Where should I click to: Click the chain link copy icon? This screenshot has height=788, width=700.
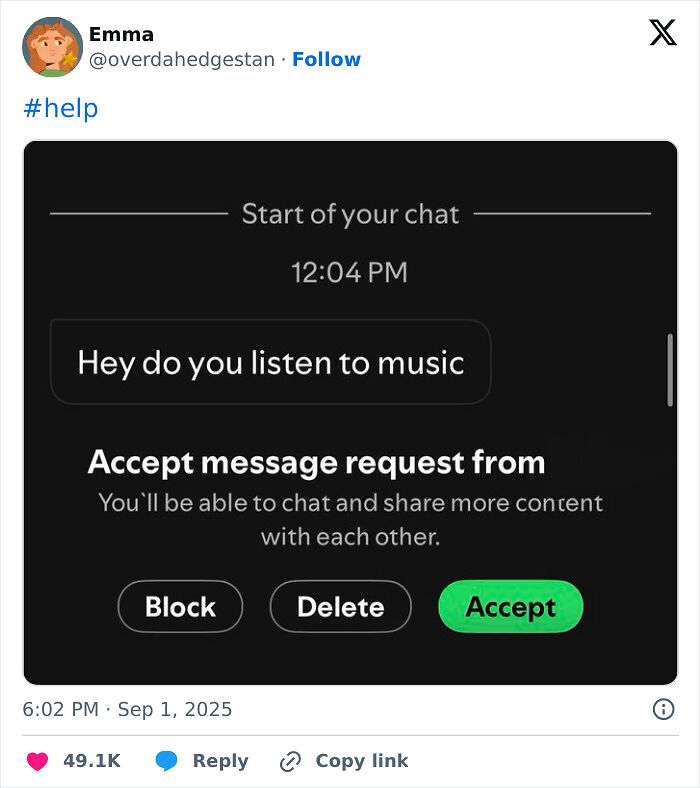tap(290, 761)
